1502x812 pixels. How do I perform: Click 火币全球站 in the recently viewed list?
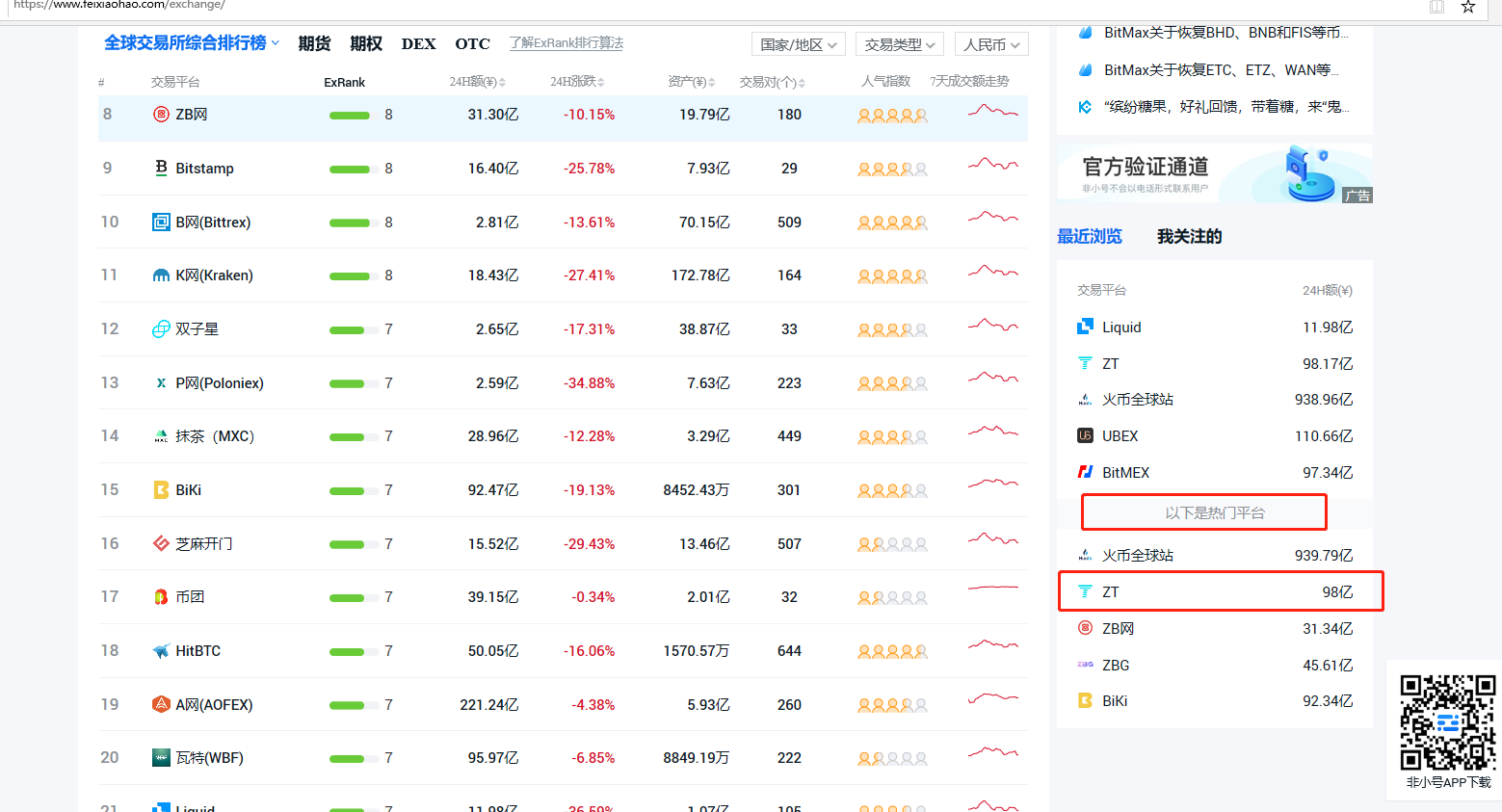pos(1138,400)
